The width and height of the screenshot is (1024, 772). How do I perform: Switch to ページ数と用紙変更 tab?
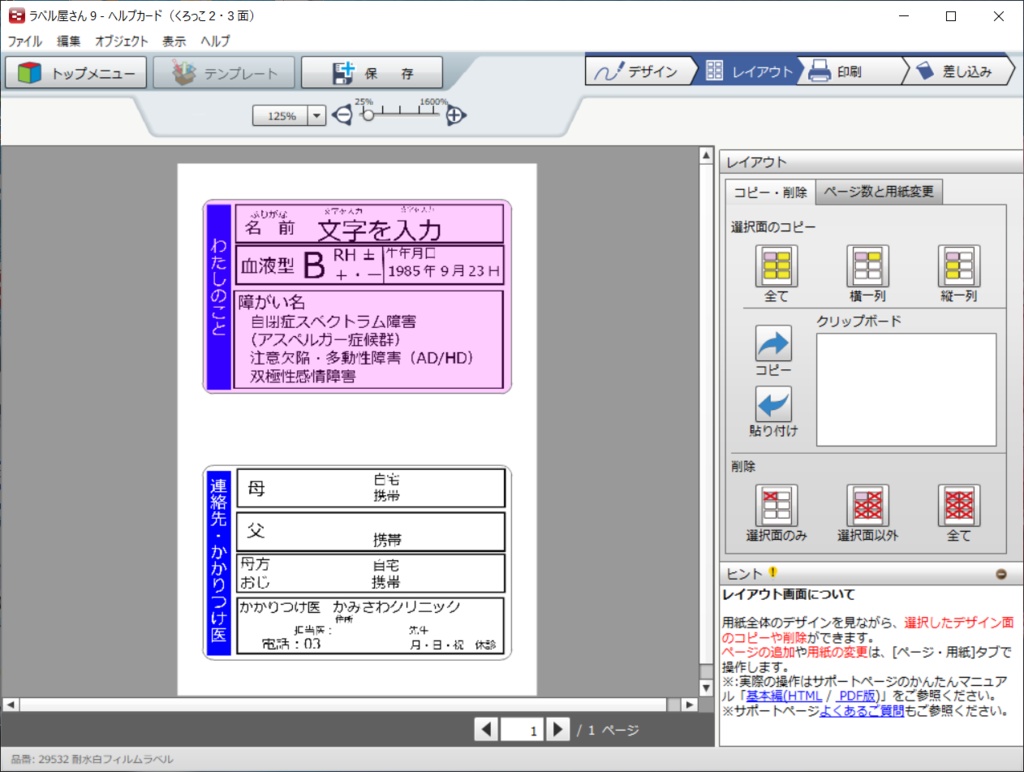coord(878,191)
